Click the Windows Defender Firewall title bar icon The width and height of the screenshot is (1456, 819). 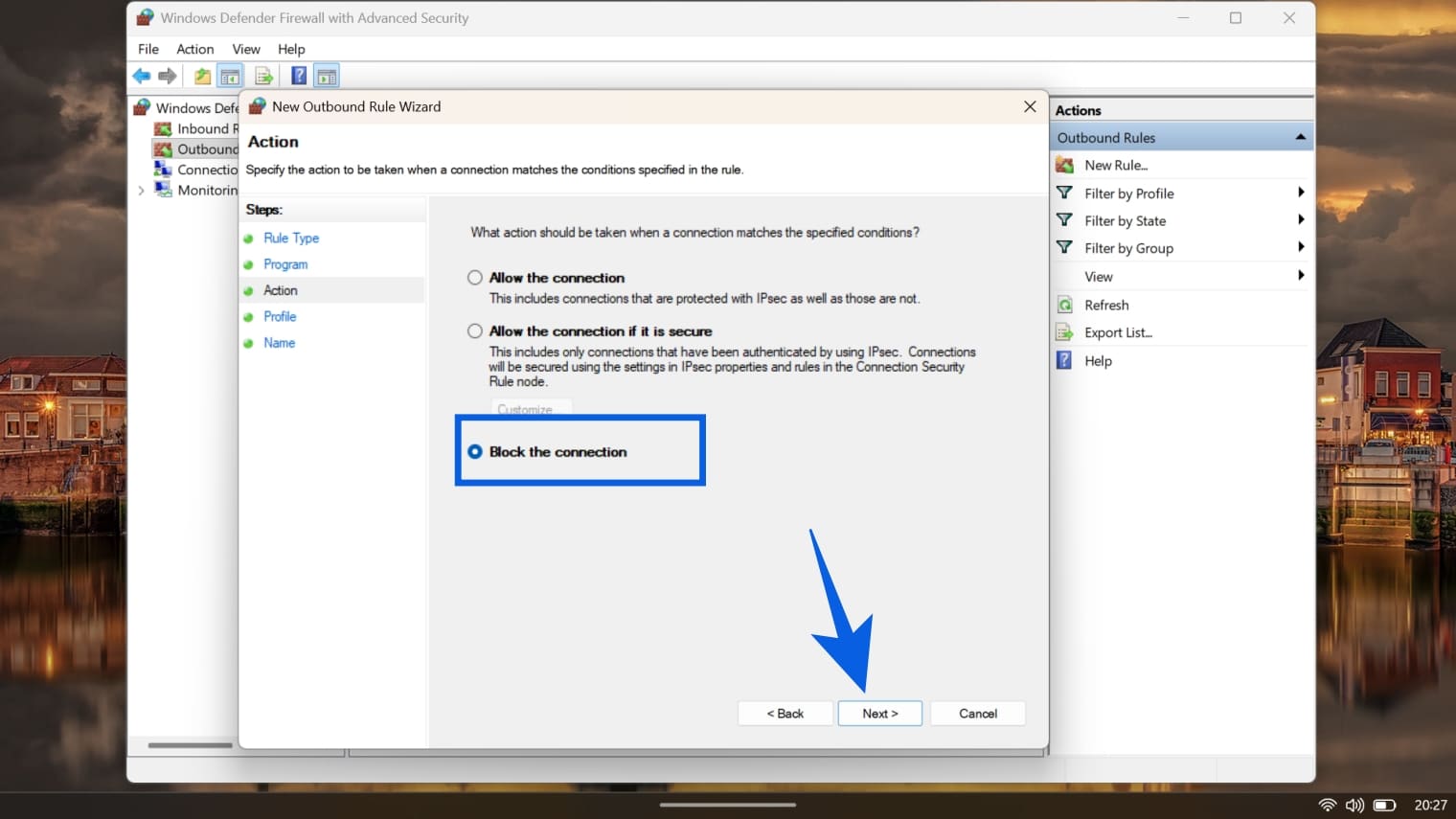click(x=145, y=17)
